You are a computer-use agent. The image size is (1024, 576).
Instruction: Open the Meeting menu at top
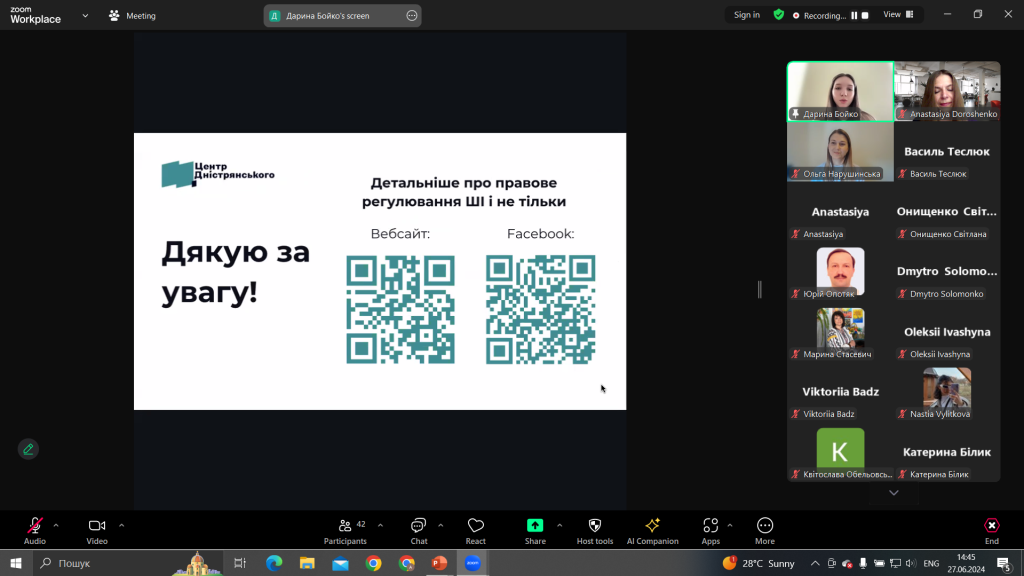[133, 16]
